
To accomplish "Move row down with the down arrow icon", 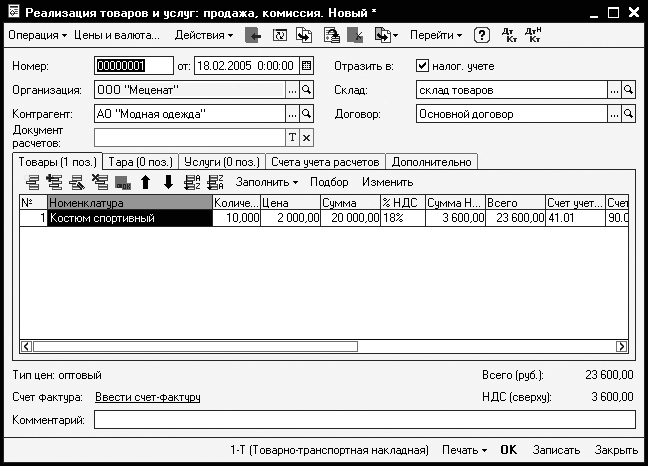I will point(168,182).
